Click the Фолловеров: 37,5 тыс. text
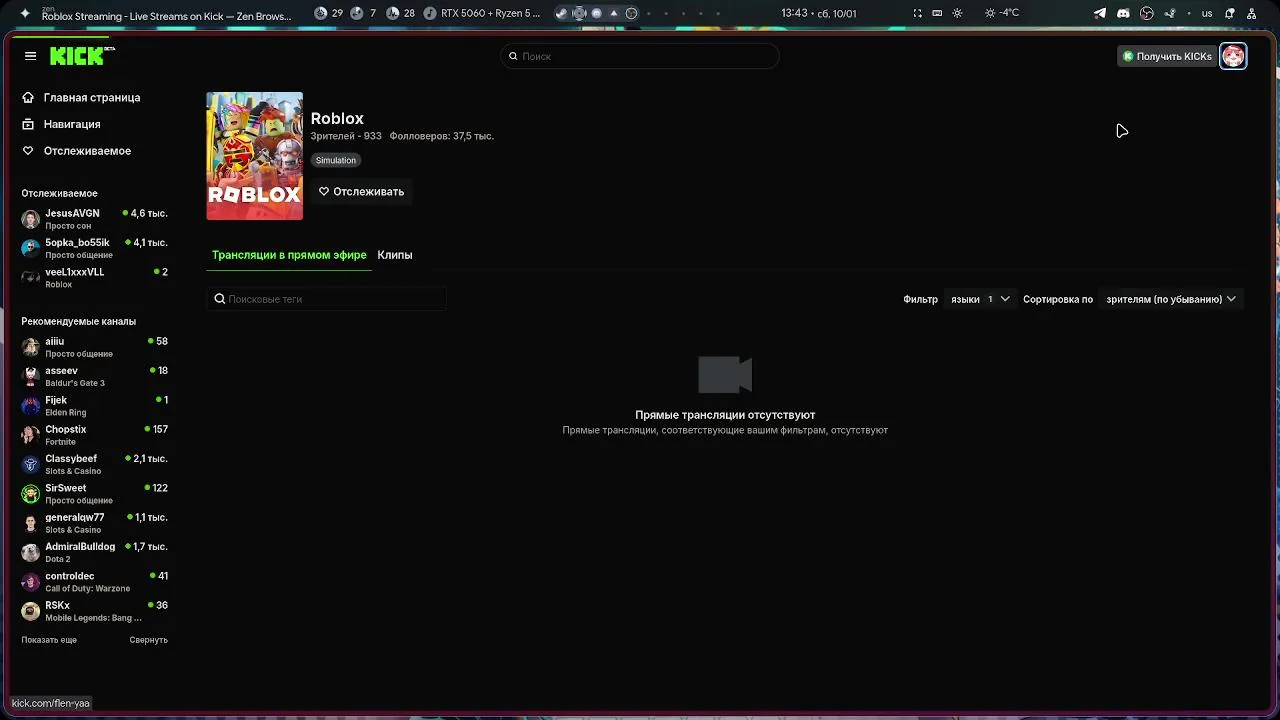 tap(442, 136)
